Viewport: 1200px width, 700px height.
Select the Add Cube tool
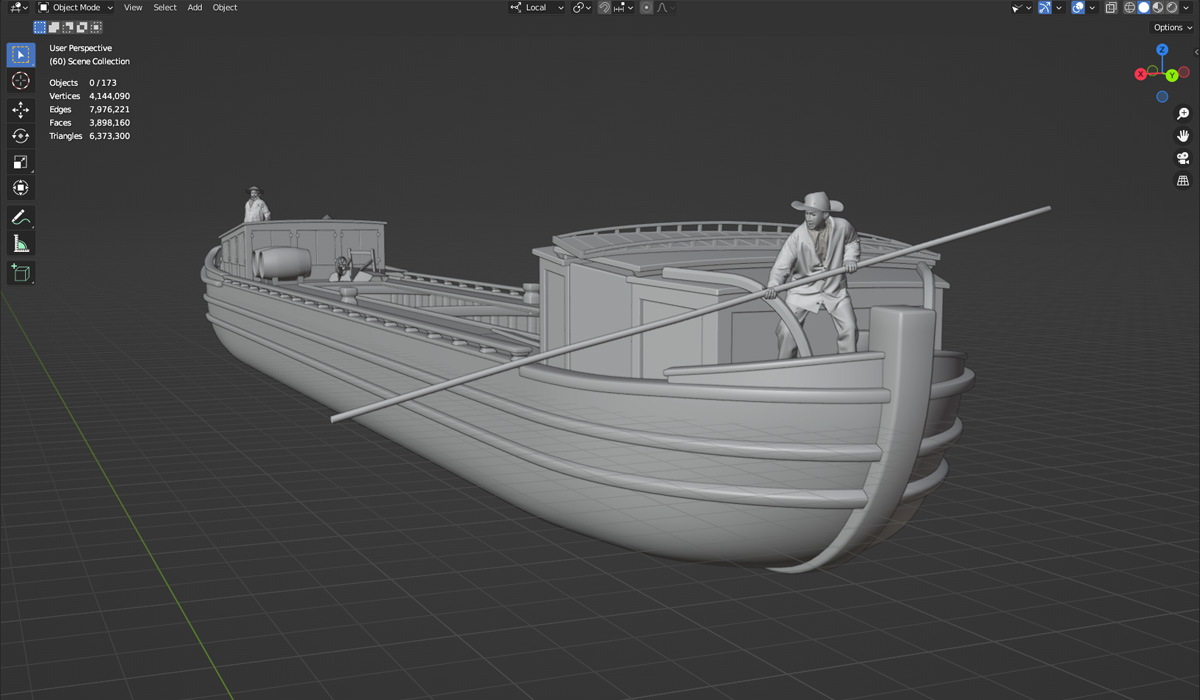[21, 272]
